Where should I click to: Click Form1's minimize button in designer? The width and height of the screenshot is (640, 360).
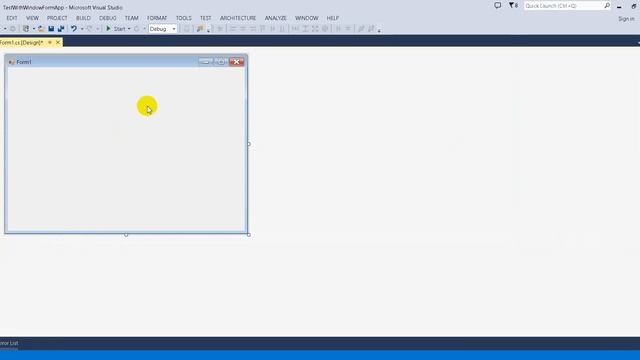[x=206, y=62]
